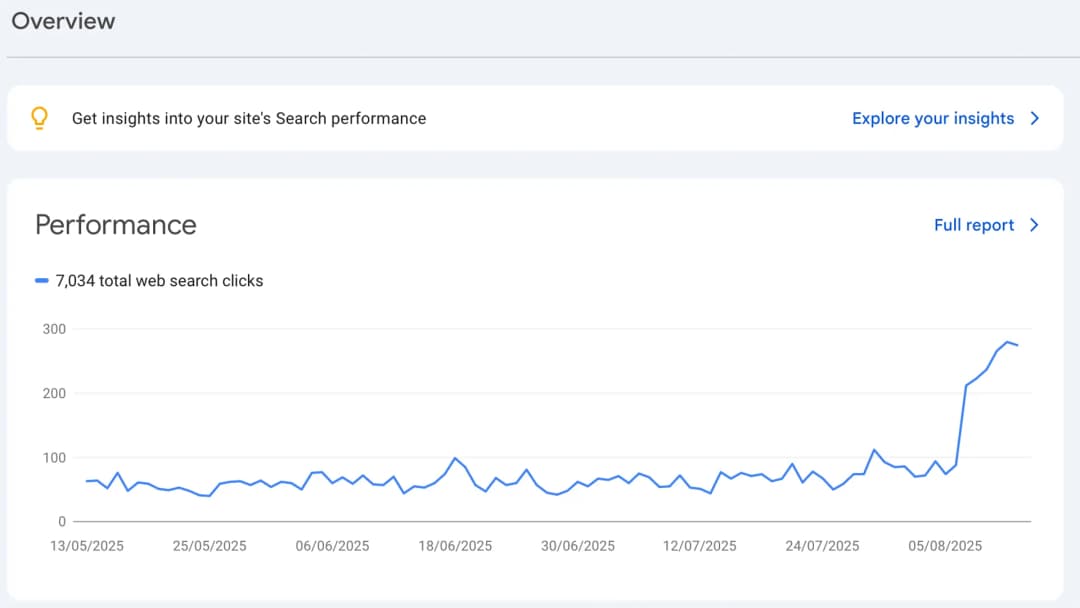1080x608 pixels.
Task: Pick the 05/08/2025 date on the chart axis
Action: click(x=945, y=546)
